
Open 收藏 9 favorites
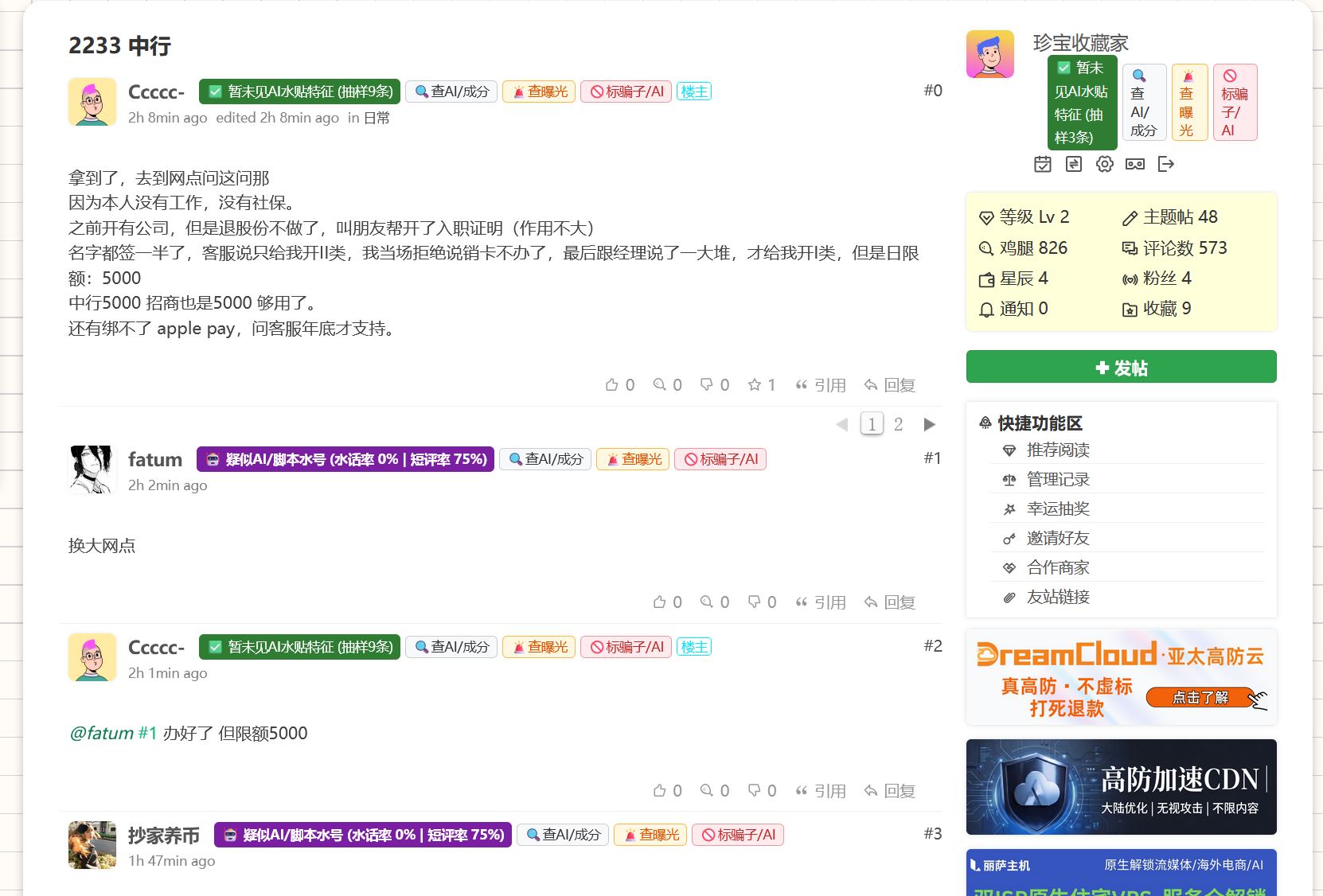click(1157, 309)
